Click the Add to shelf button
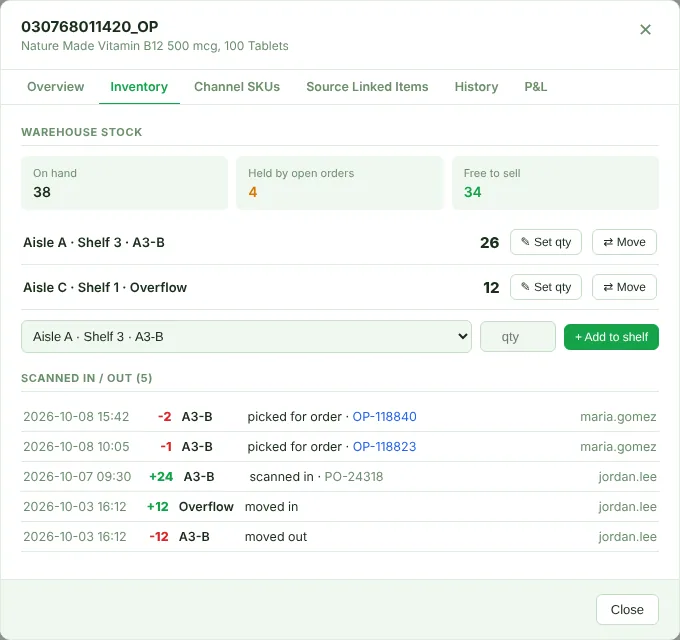 pyautogui.click(x=611, y=337)
